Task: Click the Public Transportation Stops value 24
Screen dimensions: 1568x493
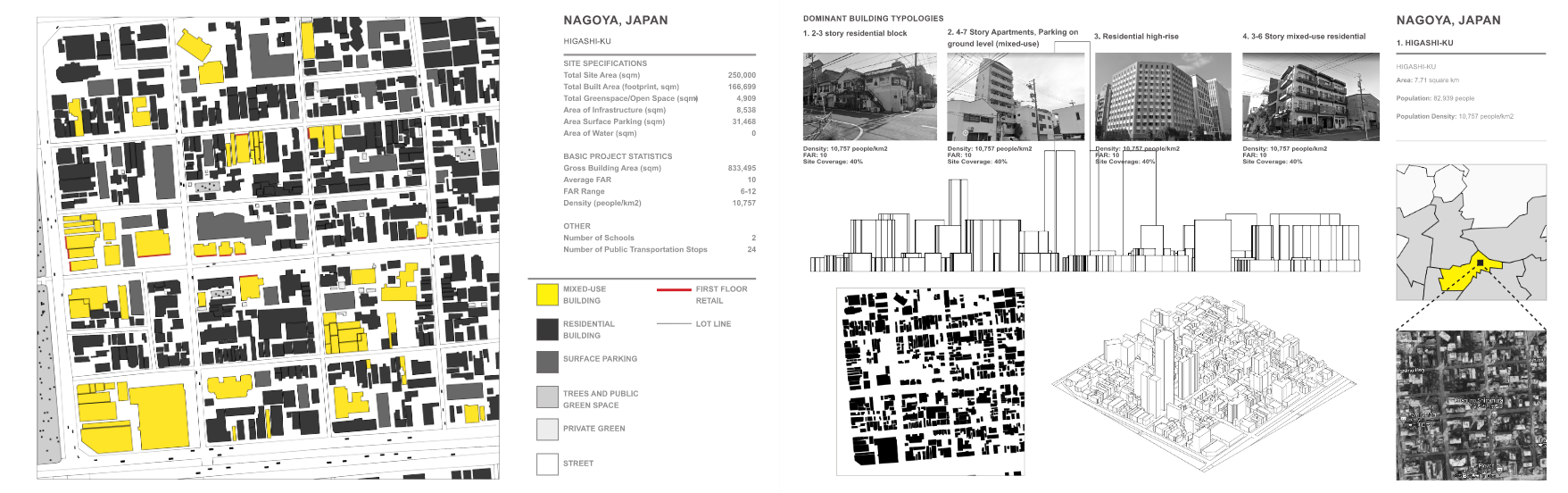Action: [751, 249]
